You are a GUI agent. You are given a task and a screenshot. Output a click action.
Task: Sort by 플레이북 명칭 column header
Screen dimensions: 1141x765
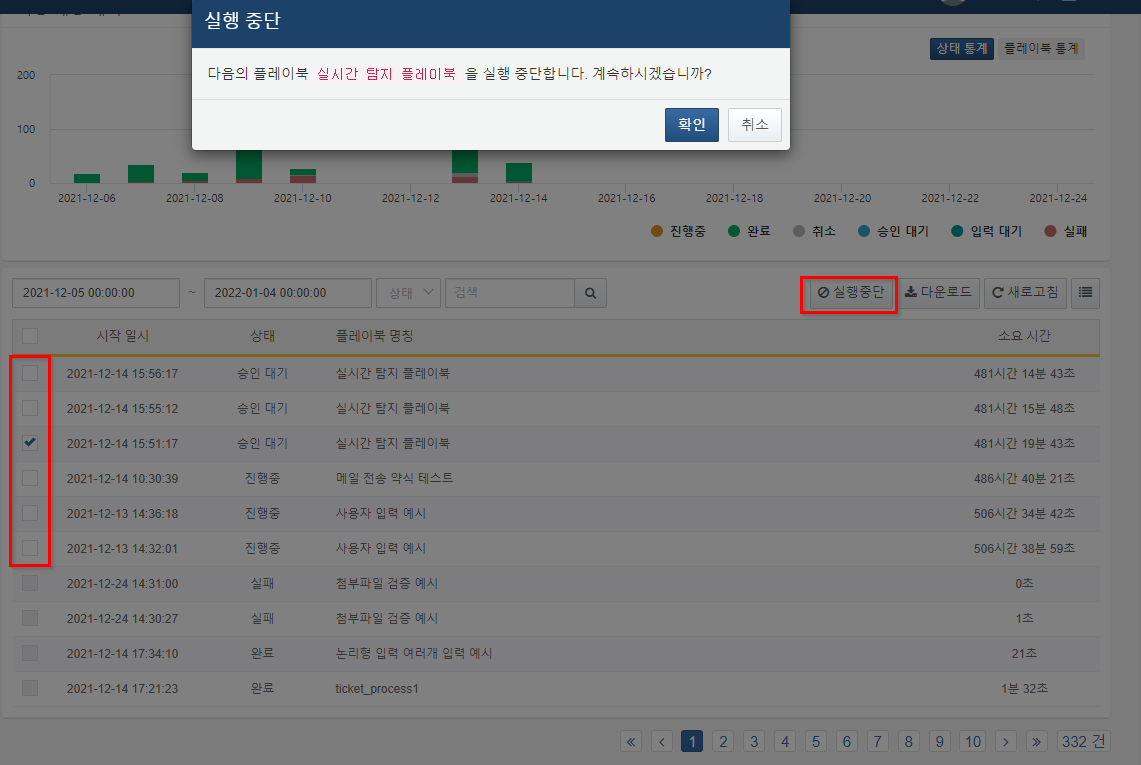[374, 336]
